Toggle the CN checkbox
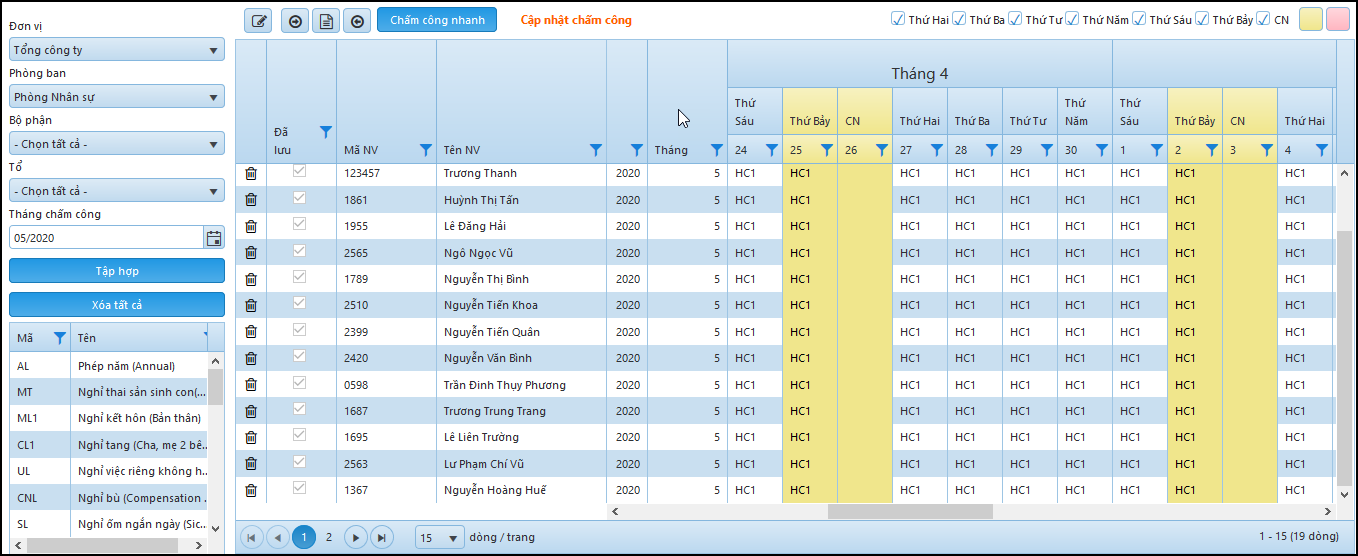Image resolution: width=1358 pixels, height=556 pixels. (1264, 19)
